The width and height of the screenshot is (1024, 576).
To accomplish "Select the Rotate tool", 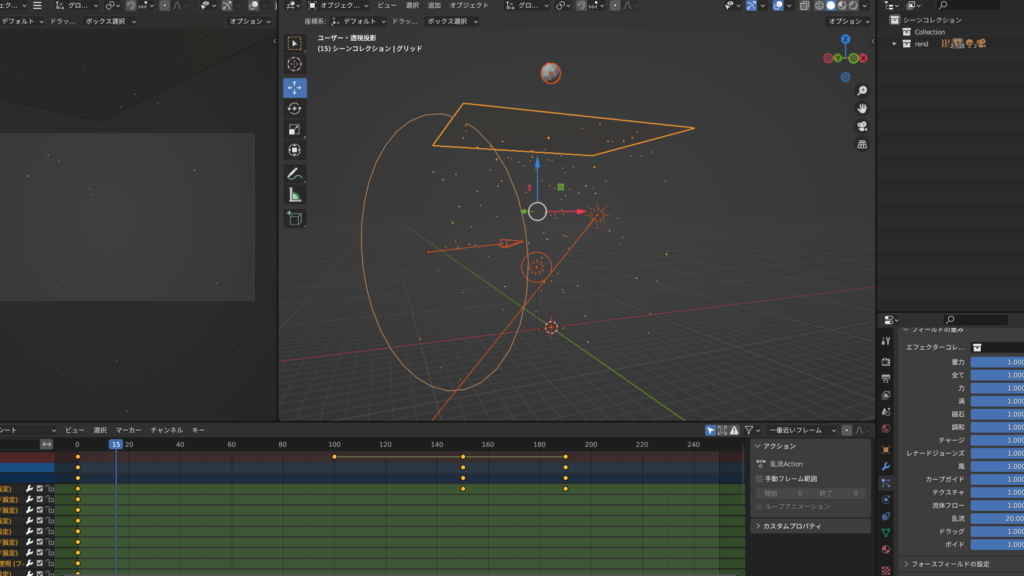I will [x=295, y=109].
